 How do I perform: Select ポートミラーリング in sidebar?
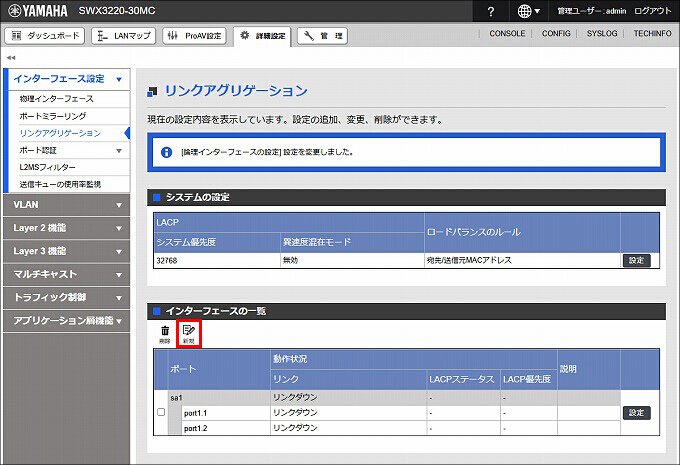[60, 116]
